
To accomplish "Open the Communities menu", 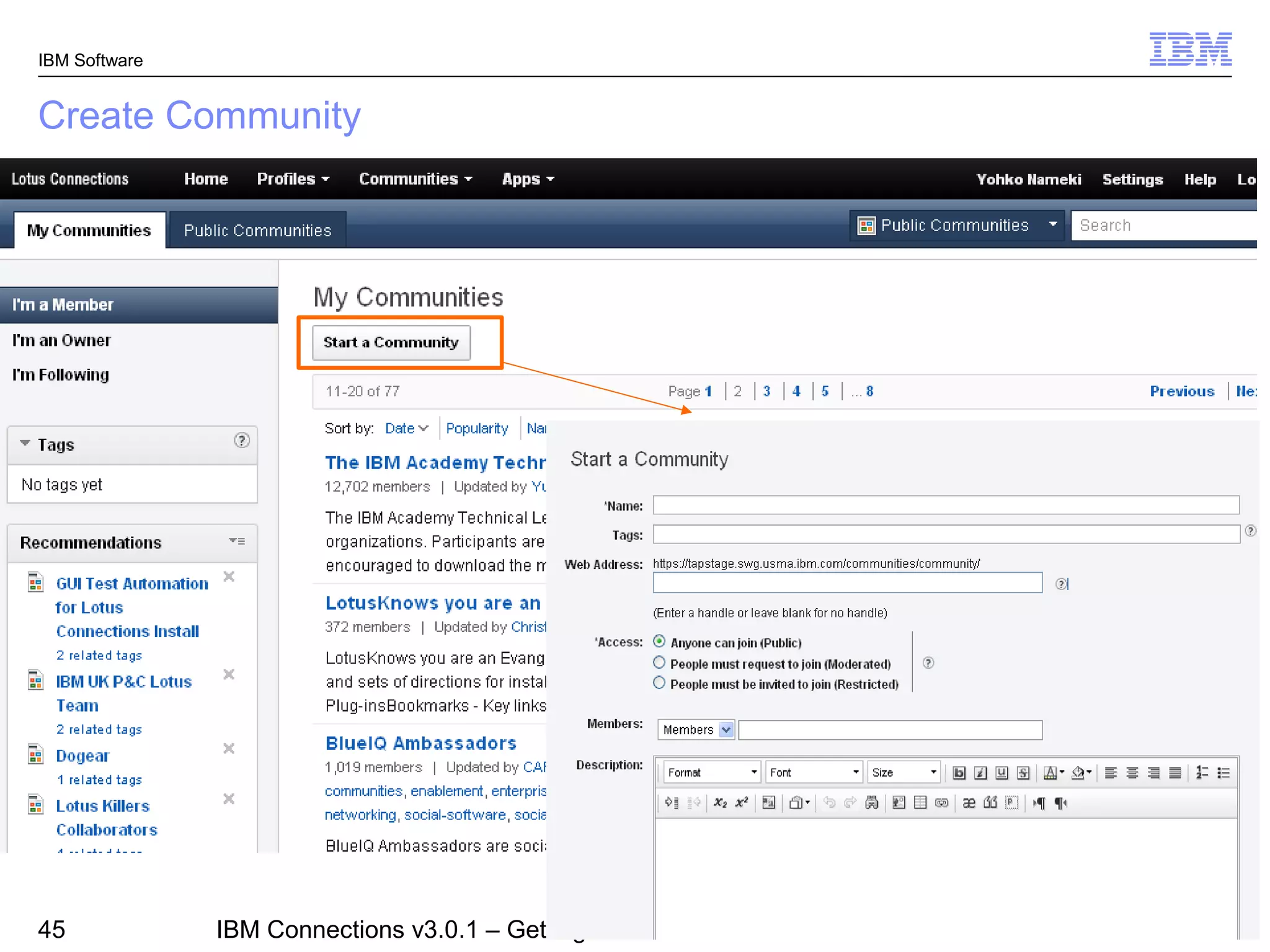I will pyautogui.click(x=415, y=179).
